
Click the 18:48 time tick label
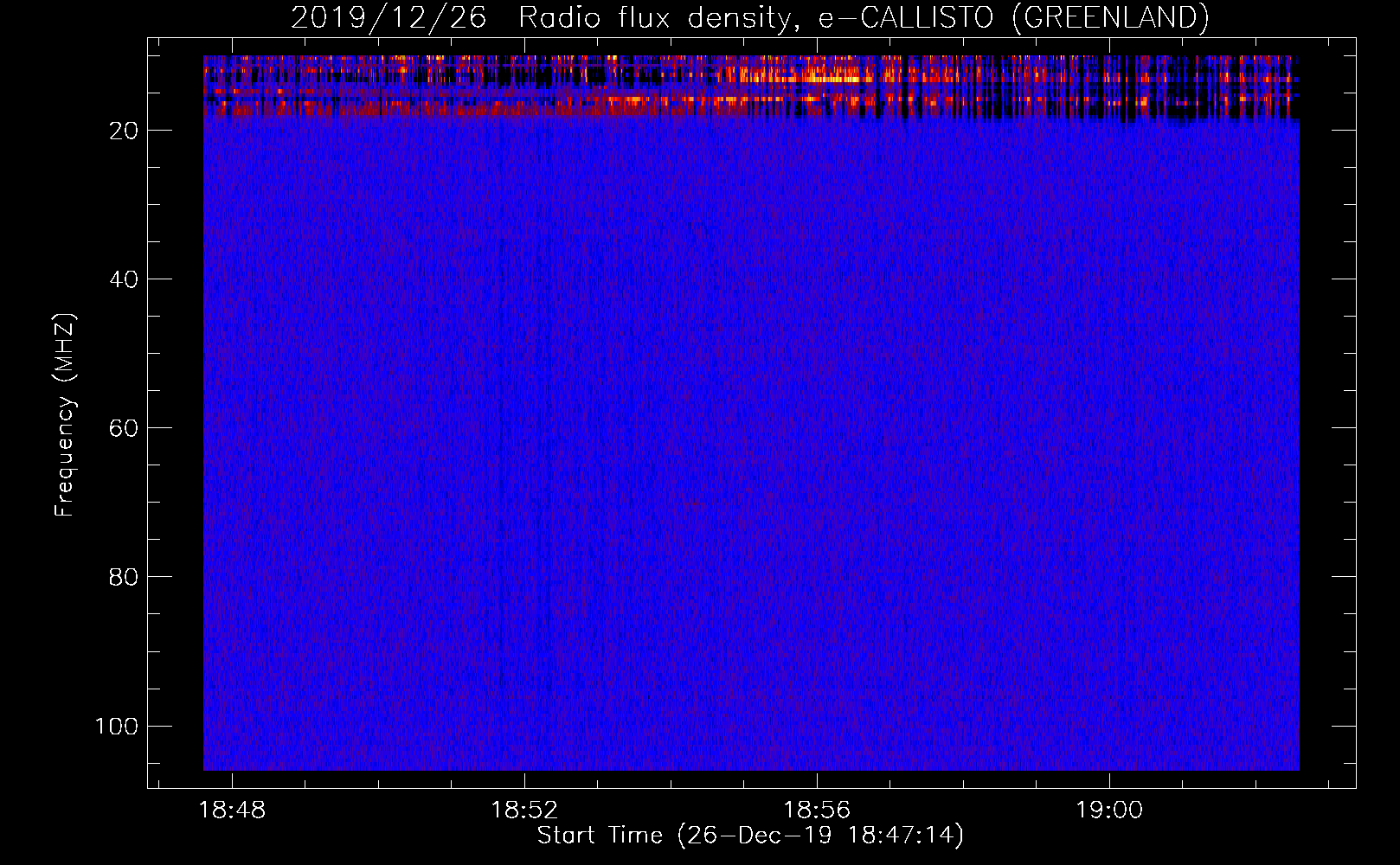coord(232,811)
